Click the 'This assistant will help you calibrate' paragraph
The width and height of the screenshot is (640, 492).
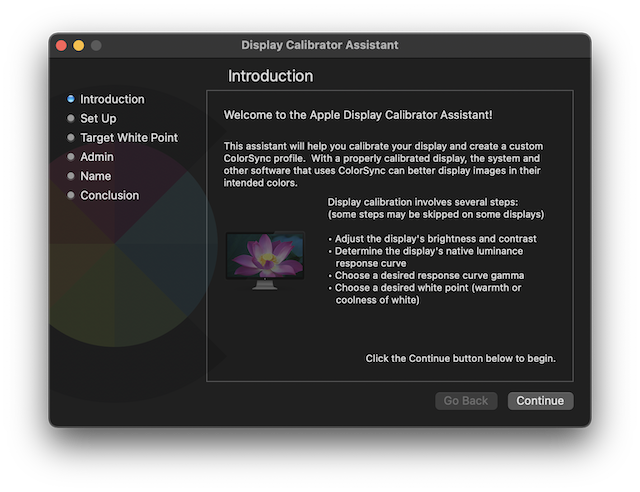[383, 165]
